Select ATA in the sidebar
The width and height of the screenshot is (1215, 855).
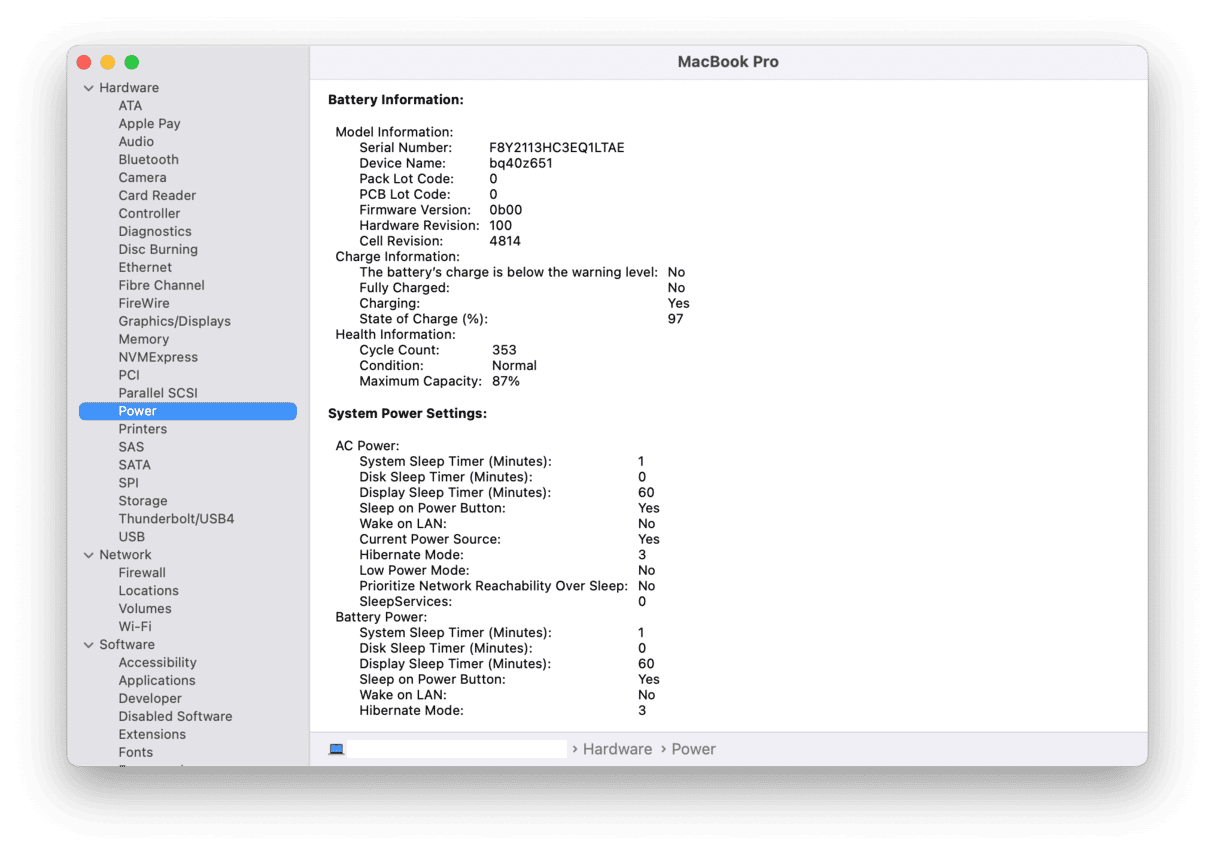tap(130, 106)
